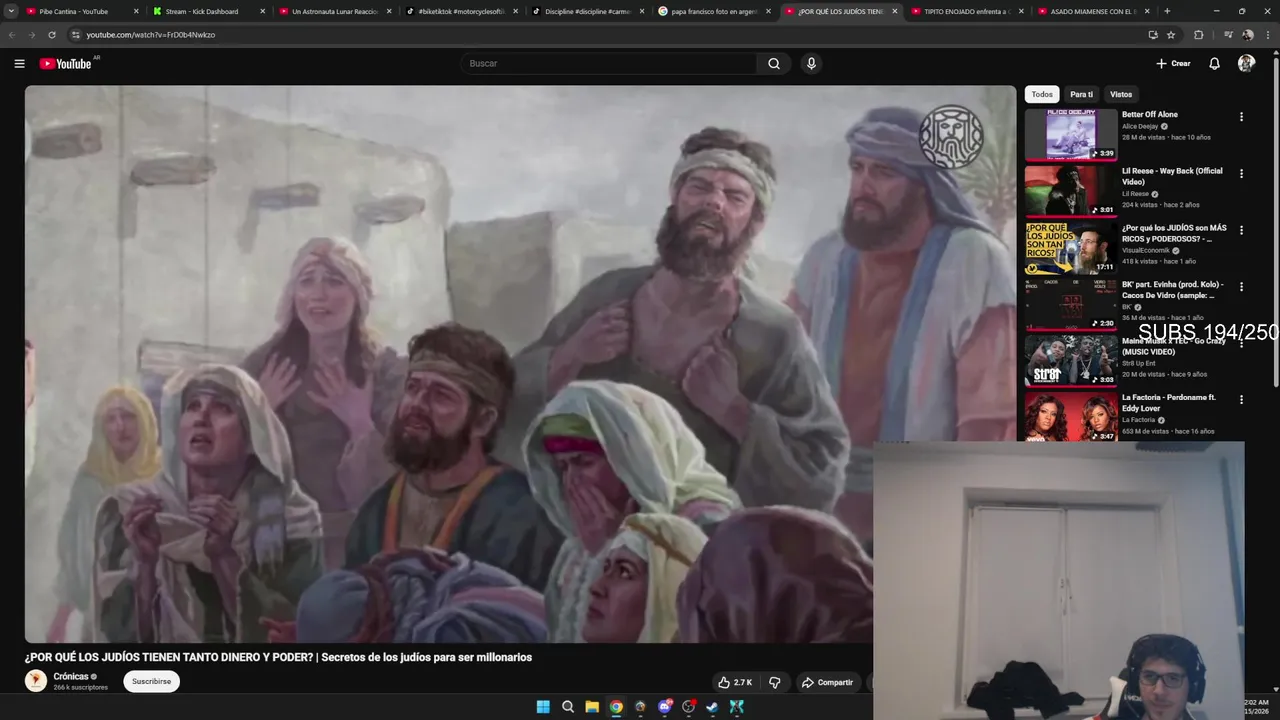Click the browser address bar URL
This screenshot has width=1280, height=720.
tap(151, 34)
